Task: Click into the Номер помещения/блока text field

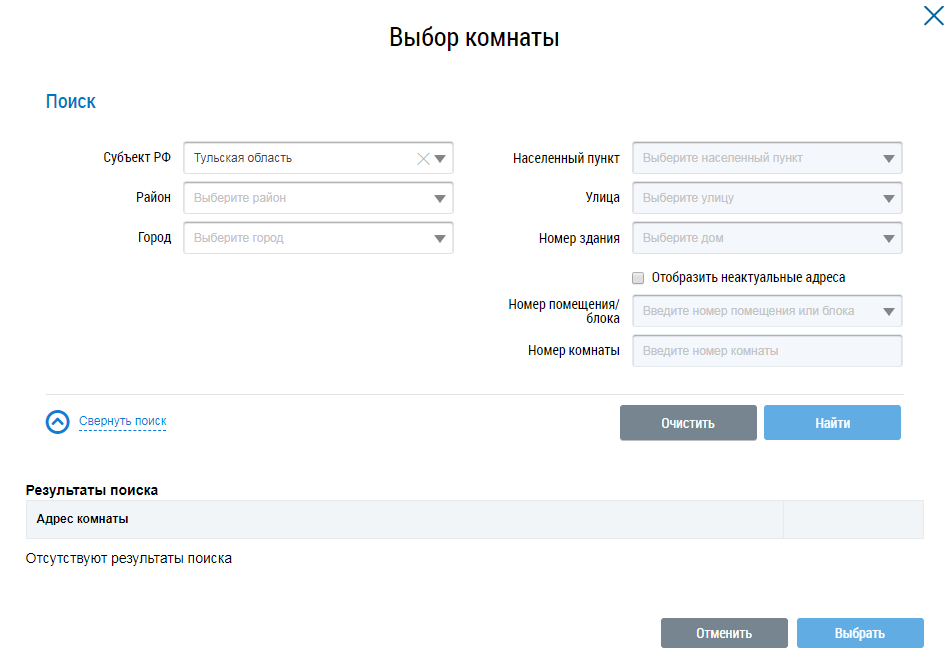Action: point(755,311)
